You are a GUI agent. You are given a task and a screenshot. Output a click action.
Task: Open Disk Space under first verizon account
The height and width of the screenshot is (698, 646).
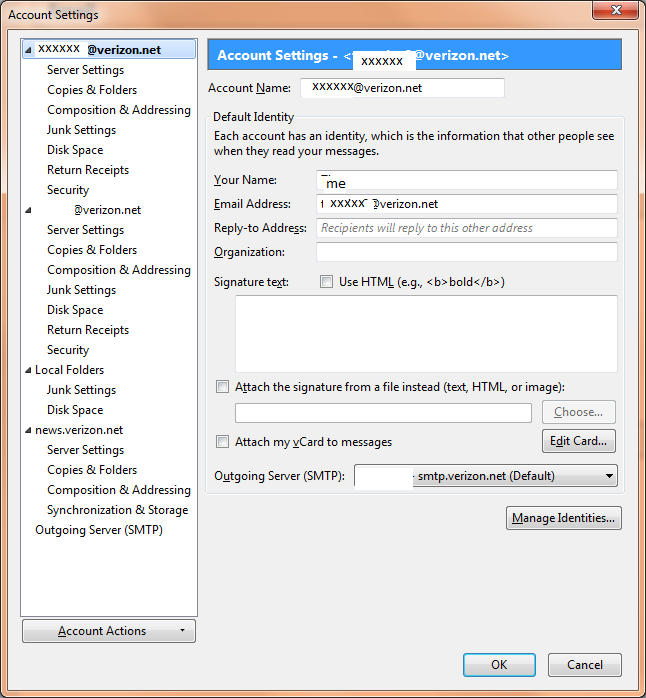(x=75, y=150)
